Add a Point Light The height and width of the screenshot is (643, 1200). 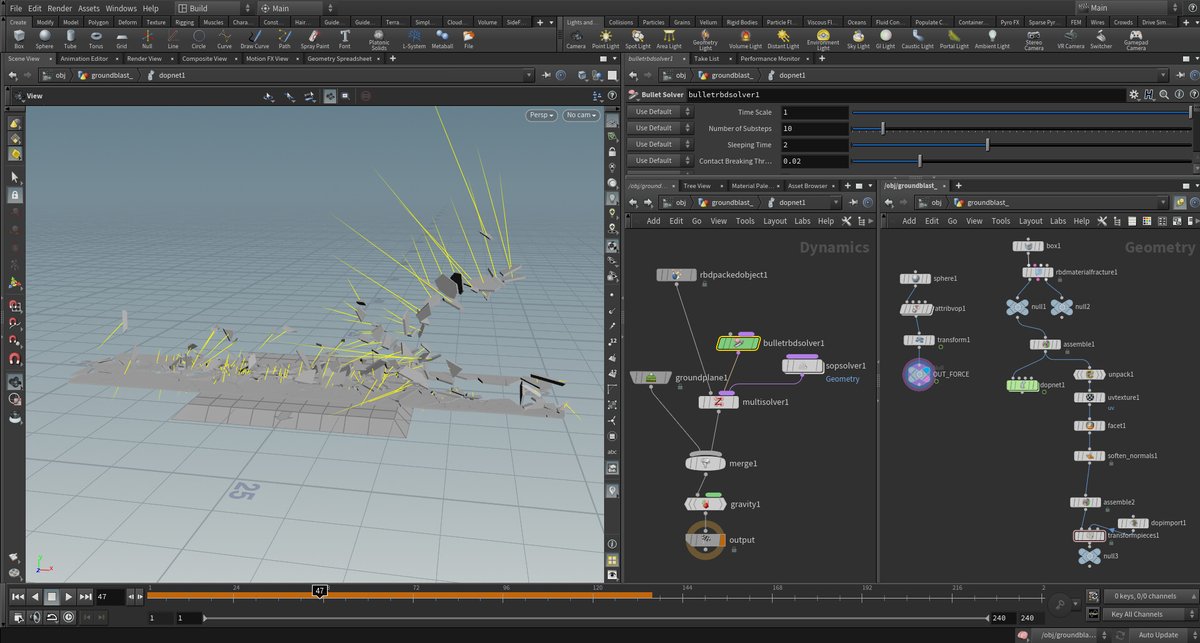click(x=605, y=38)
